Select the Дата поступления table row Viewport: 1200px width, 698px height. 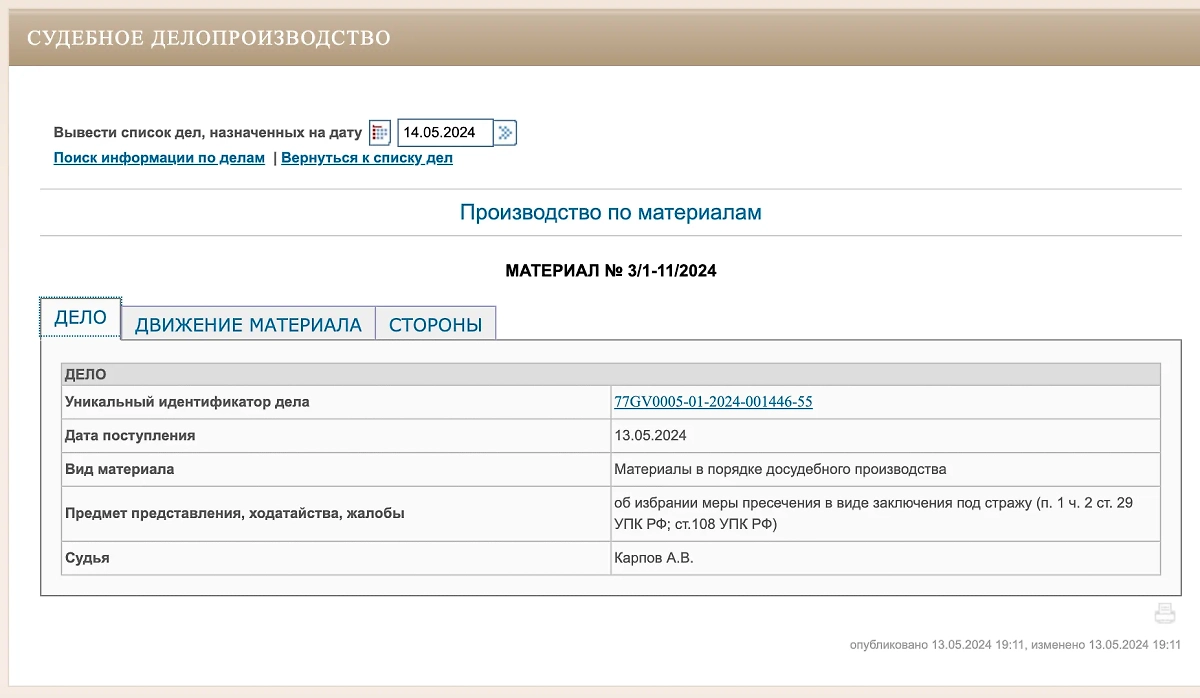coord(130,435)
